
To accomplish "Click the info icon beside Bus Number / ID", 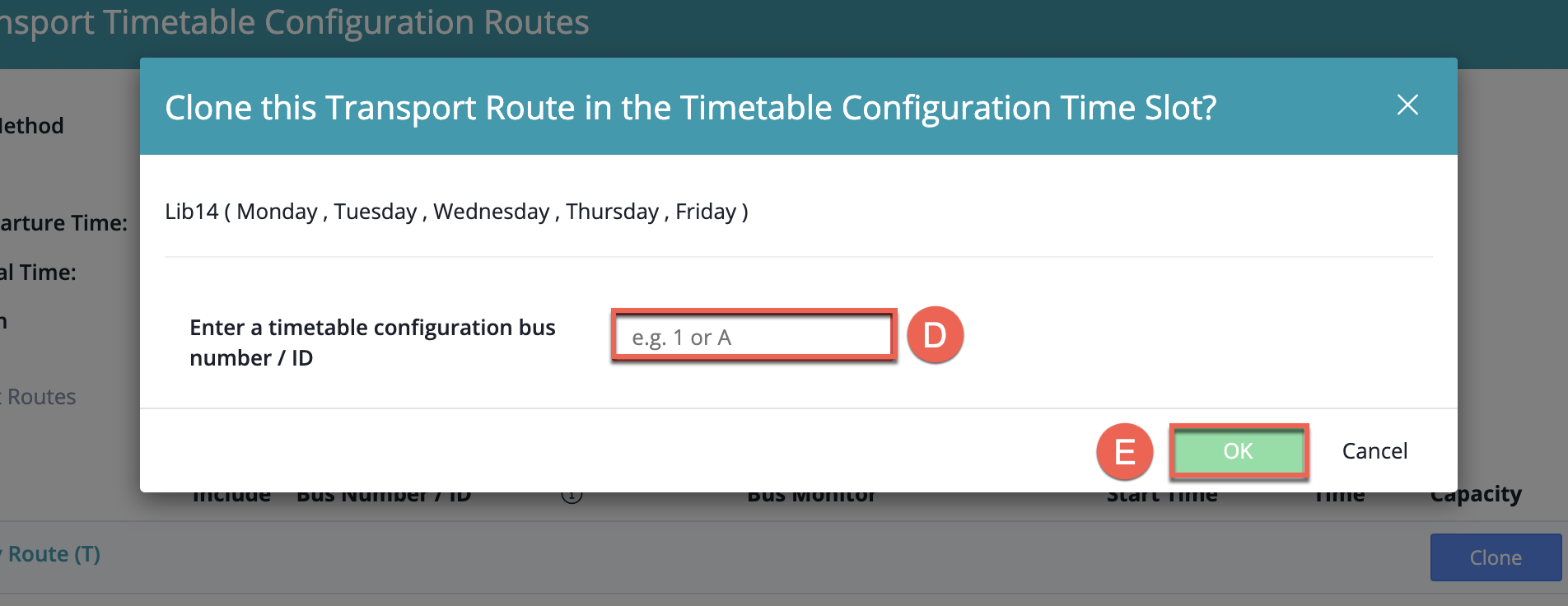I will pos(572,496).
